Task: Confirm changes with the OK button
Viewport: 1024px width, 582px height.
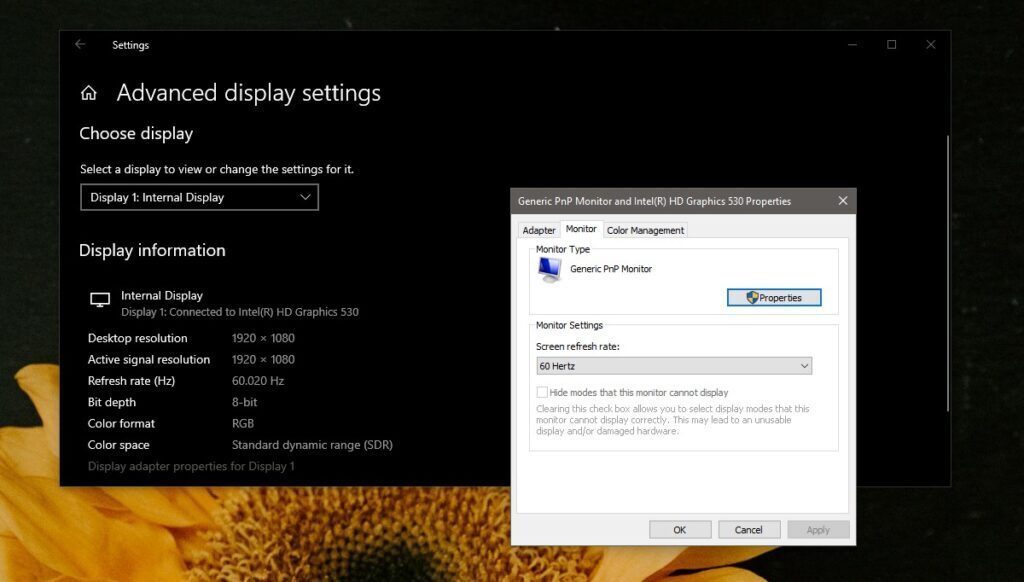Action: coord(679,529)
